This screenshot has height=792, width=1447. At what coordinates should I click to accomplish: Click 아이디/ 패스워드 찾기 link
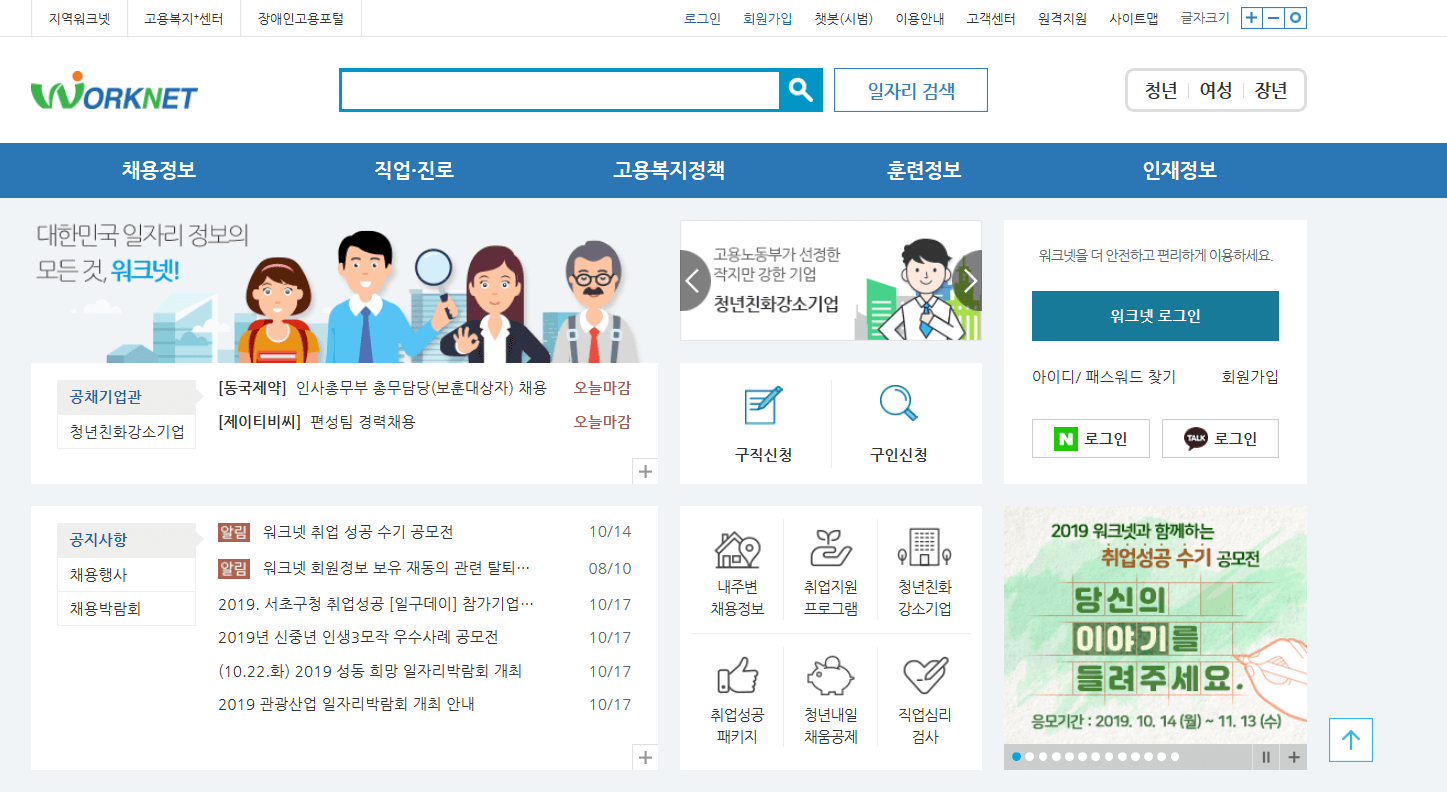click(1104, 377)
